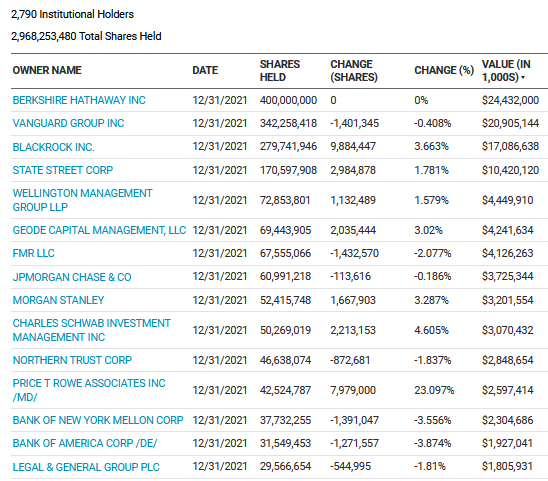Select the 46,638,074 shares cell
This screenshot has width=548, height=481.
(285, 360)
